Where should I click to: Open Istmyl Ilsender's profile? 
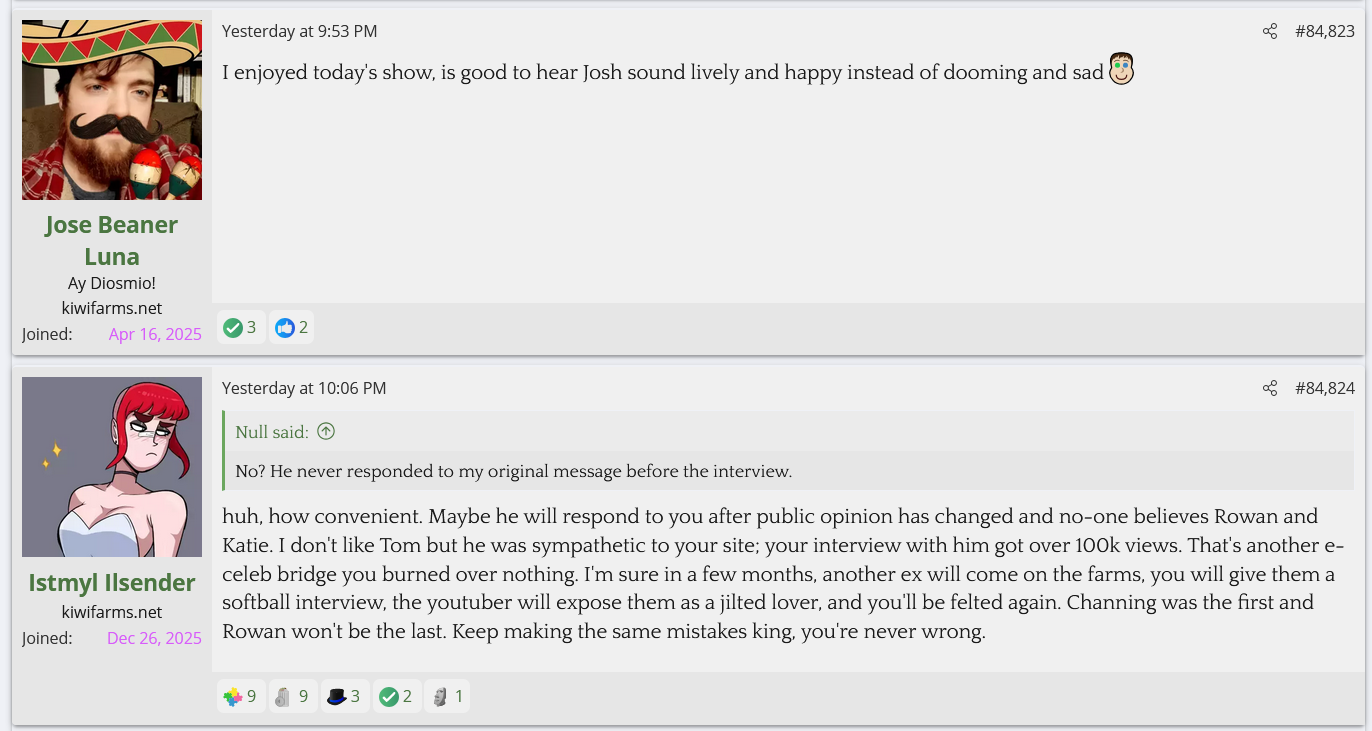(x=112, y=582)
